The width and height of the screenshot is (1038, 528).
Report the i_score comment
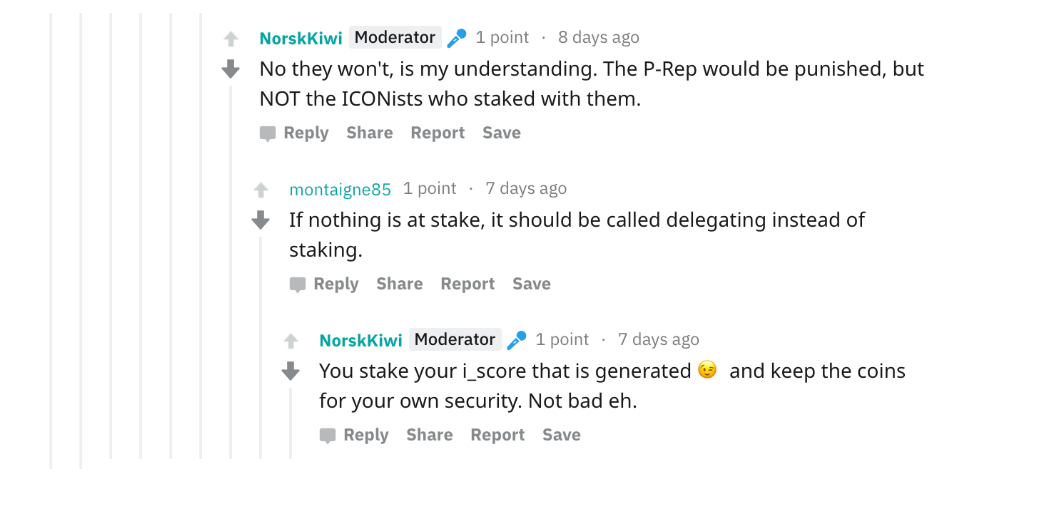[x=497, y=435]
